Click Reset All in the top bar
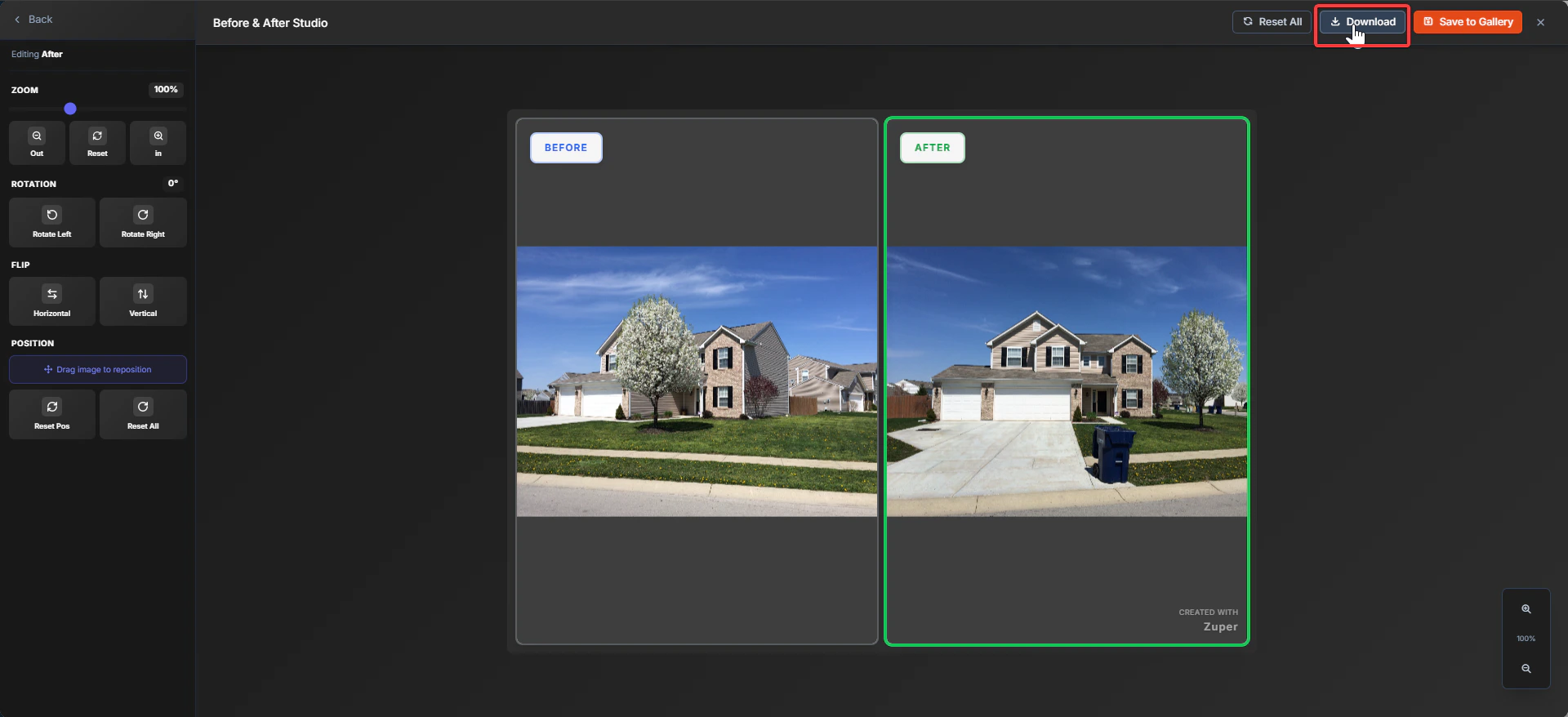The width and height of the screenshot is (1568, 717). 1272,22
